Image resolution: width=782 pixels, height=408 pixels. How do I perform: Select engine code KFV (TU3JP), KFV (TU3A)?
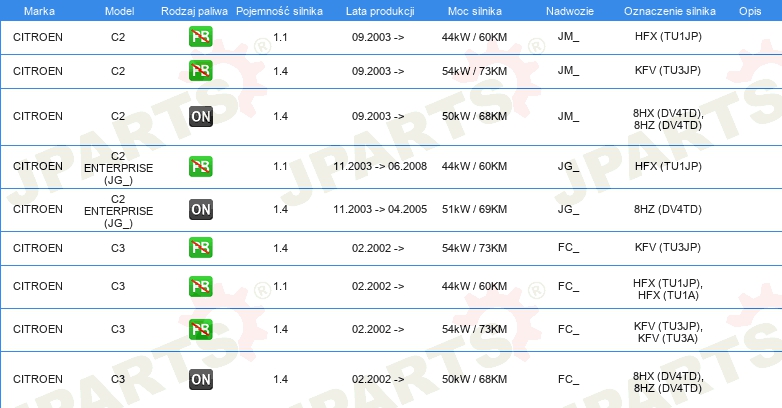(668, 332)
